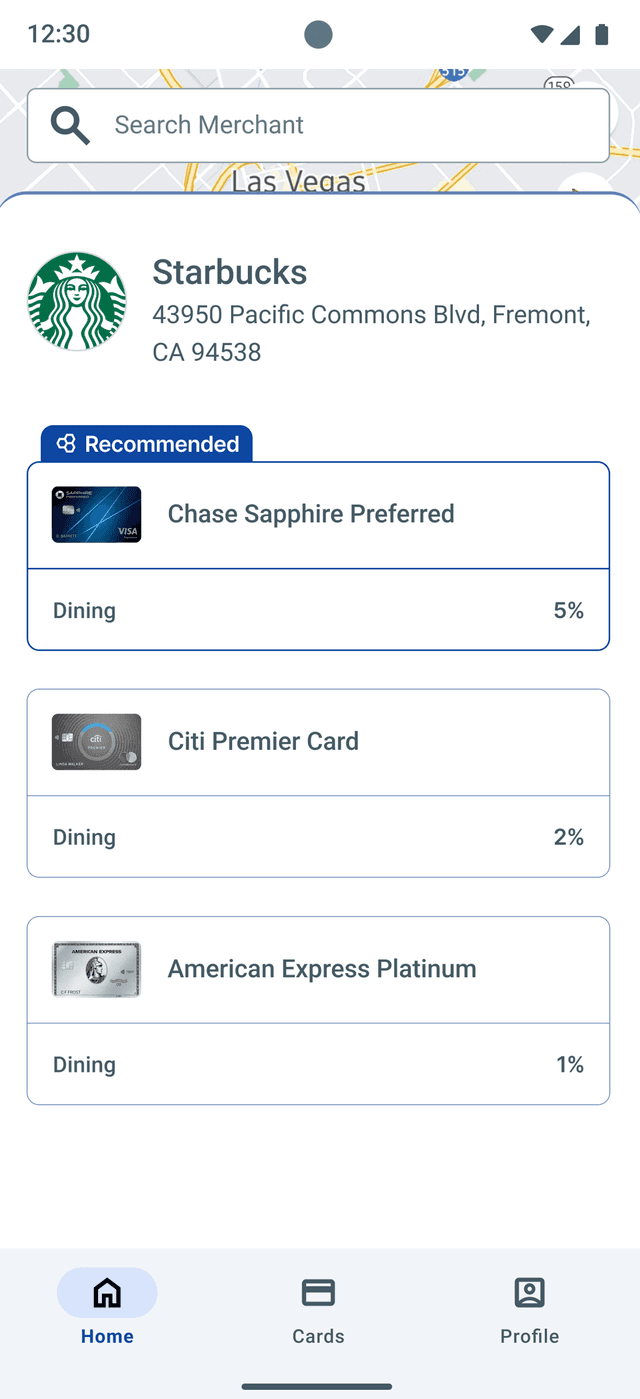Tap the Citi Dining 2% reward row
Screen dimensions: 640x1399
tap(318, 837)
